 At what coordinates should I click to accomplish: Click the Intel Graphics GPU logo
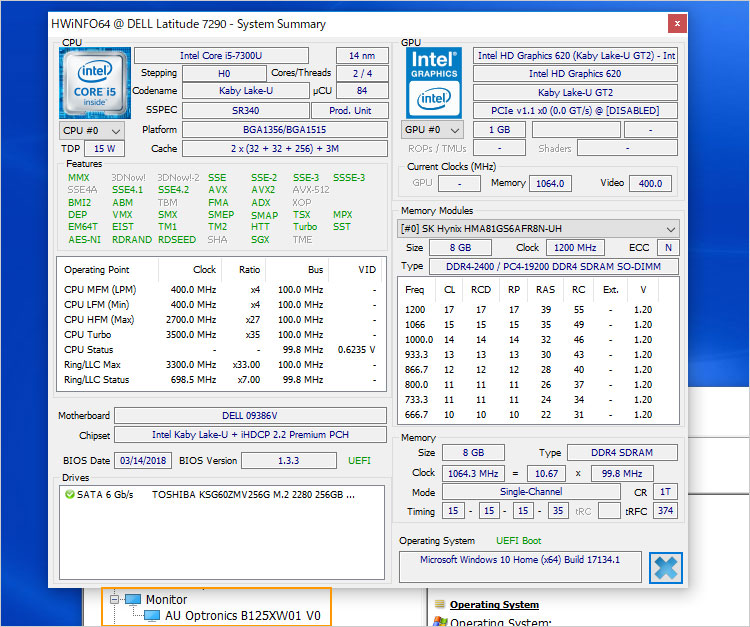tap(434, 82)
